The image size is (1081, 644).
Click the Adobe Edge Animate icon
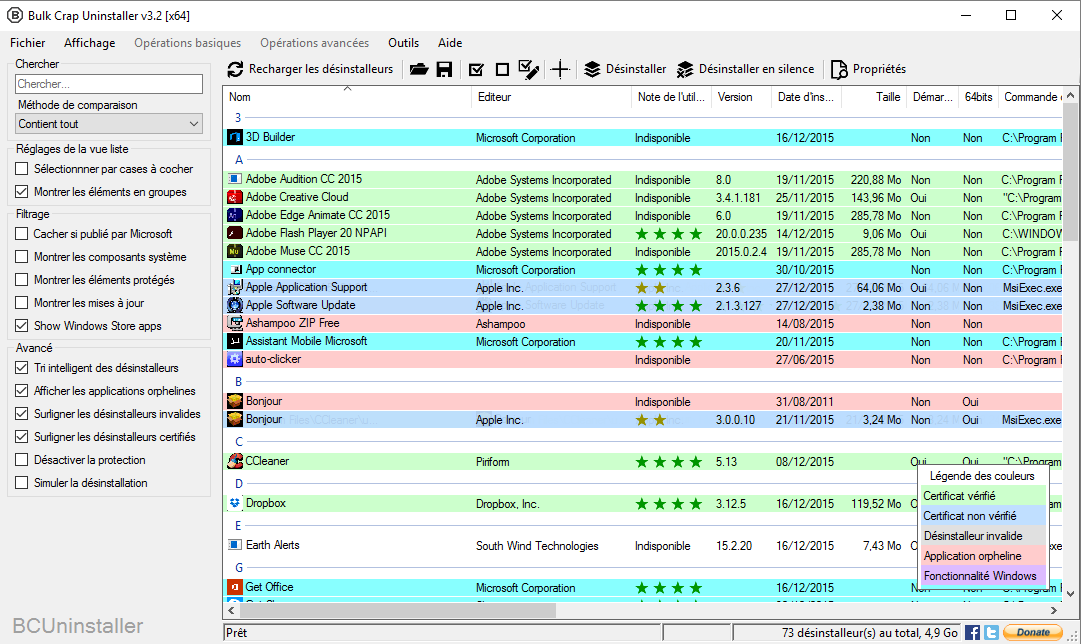point(235,215)
